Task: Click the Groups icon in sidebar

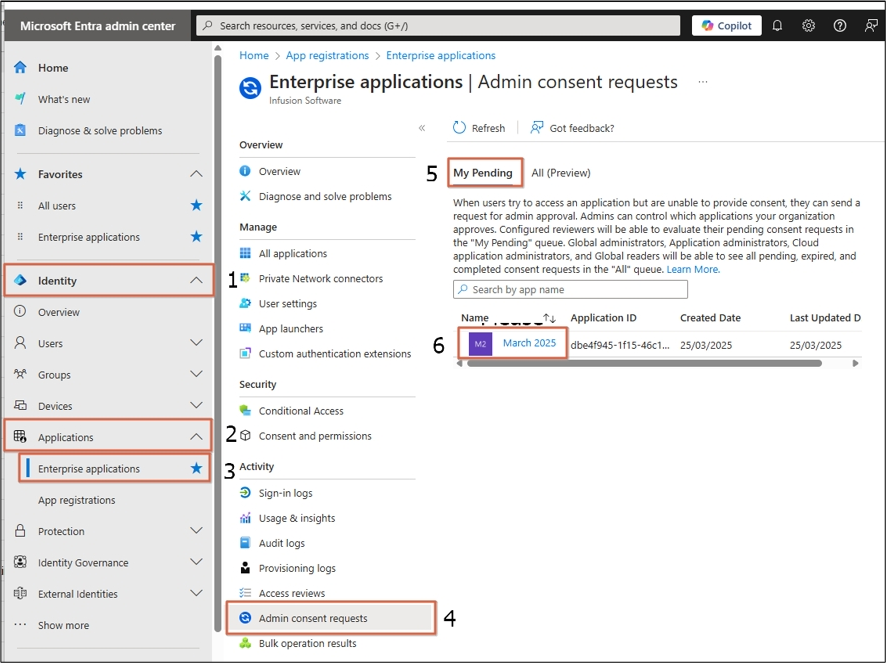Action: (20, 374)
